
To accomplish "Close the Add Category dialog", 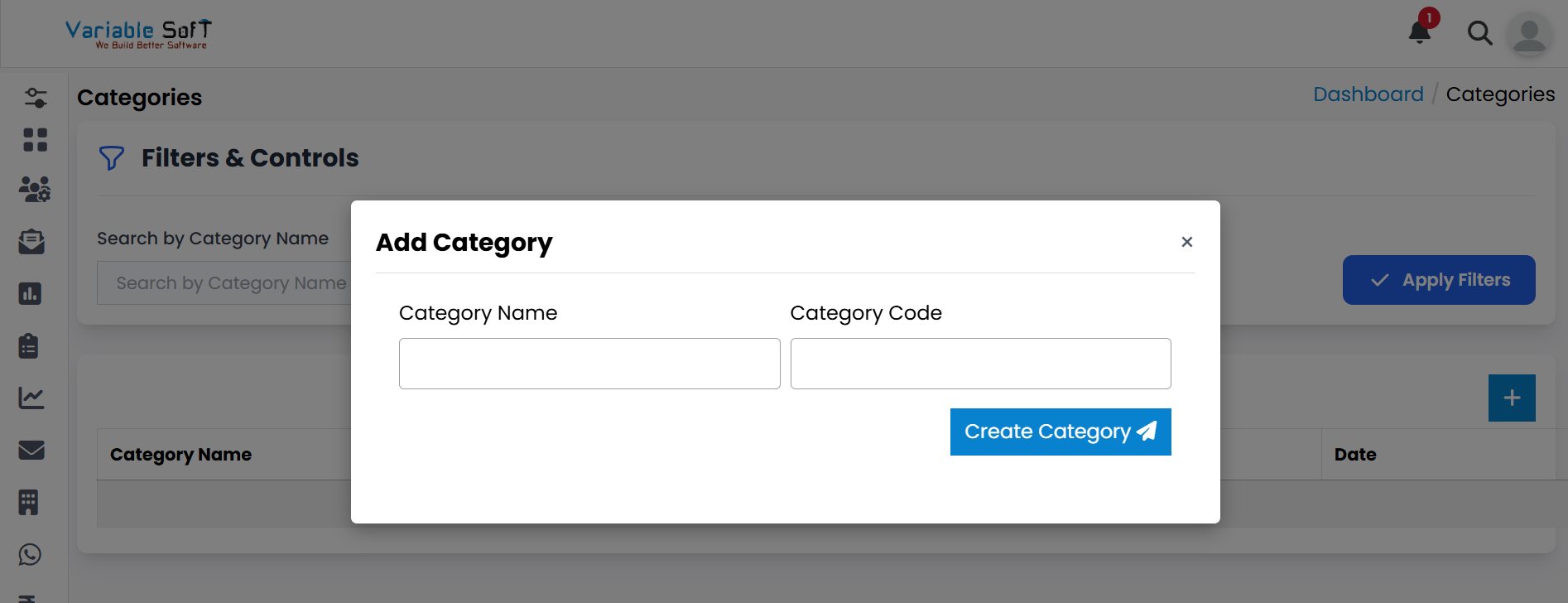I will coord(1186,242).
